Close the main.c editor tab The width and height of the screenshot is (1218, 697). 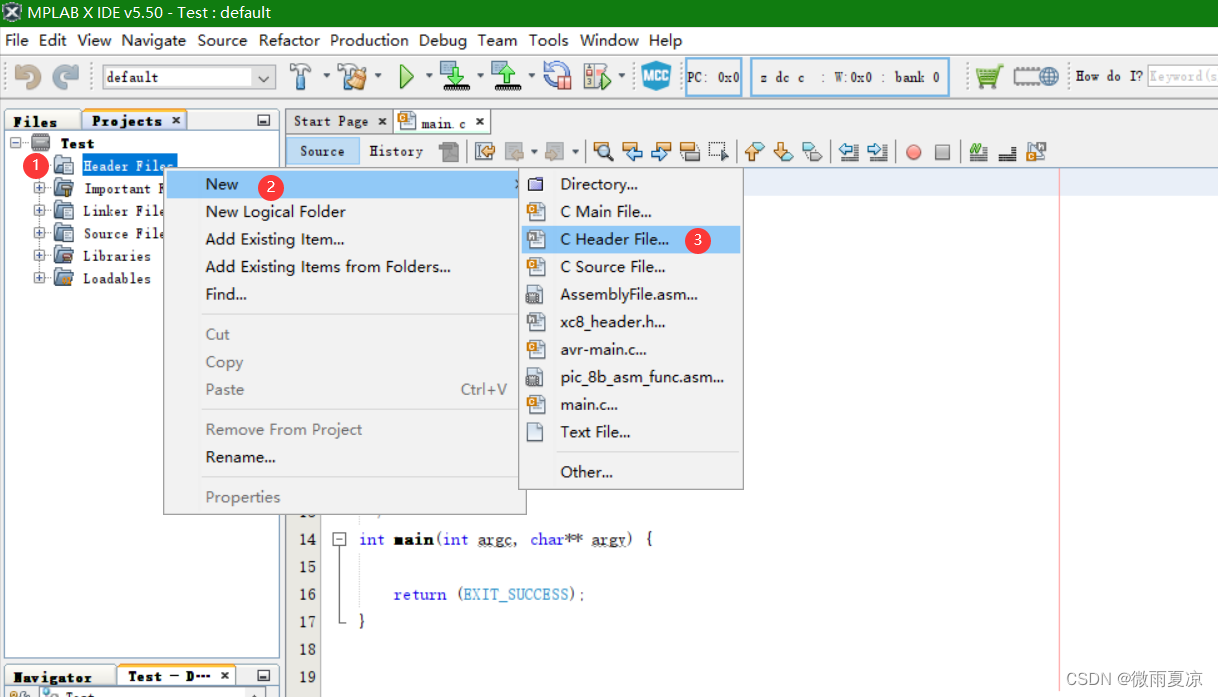point(479,121)
